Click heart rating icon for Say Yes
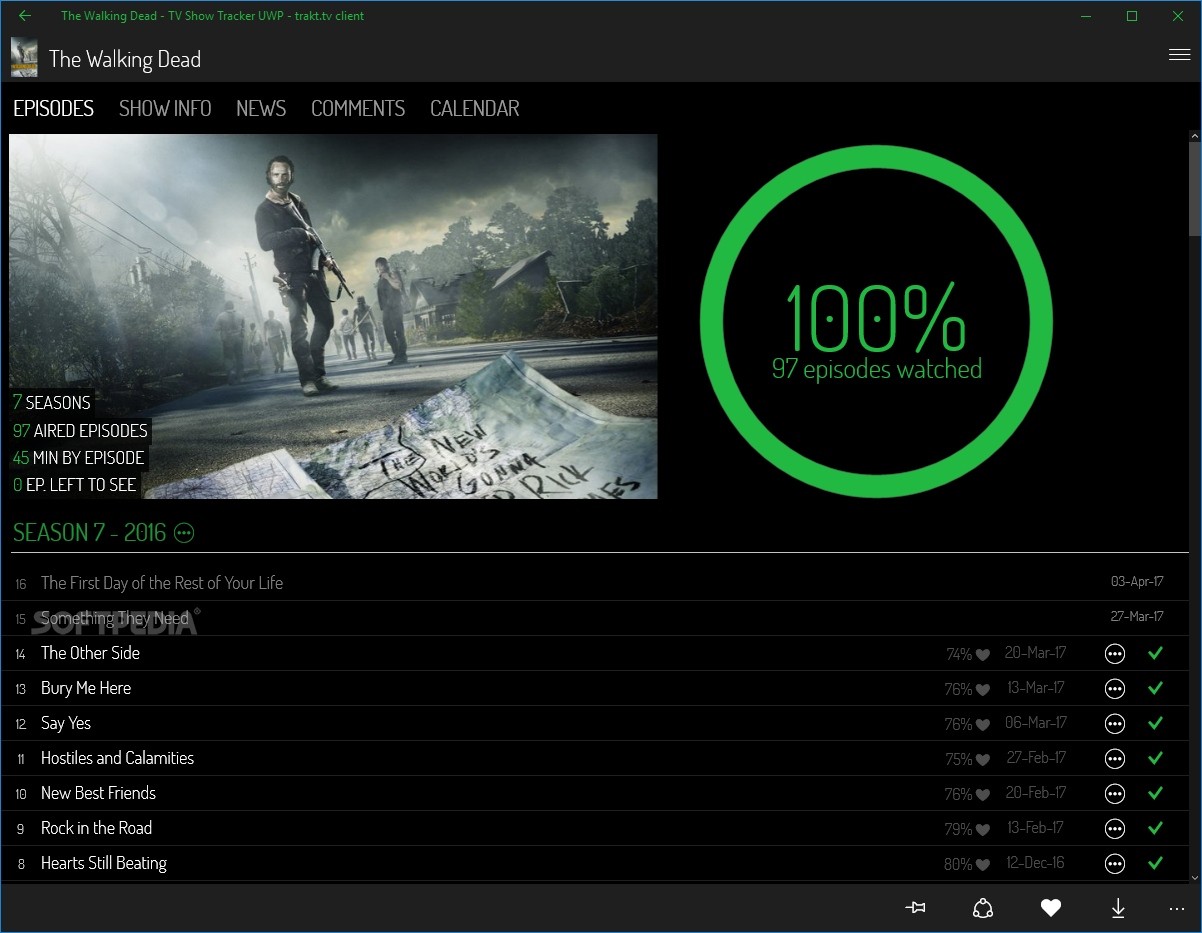 [x=983, y=725]
